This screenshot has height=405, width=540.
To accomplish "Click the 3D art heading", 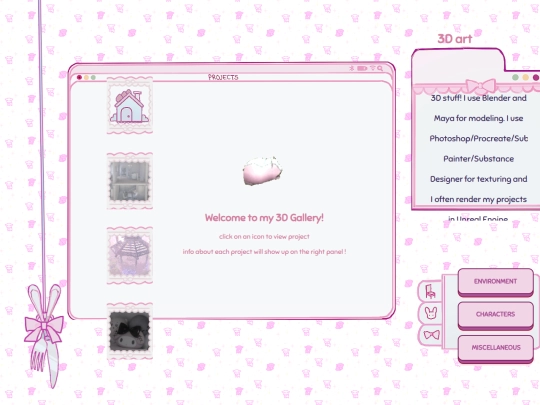I will coord(455,39).
